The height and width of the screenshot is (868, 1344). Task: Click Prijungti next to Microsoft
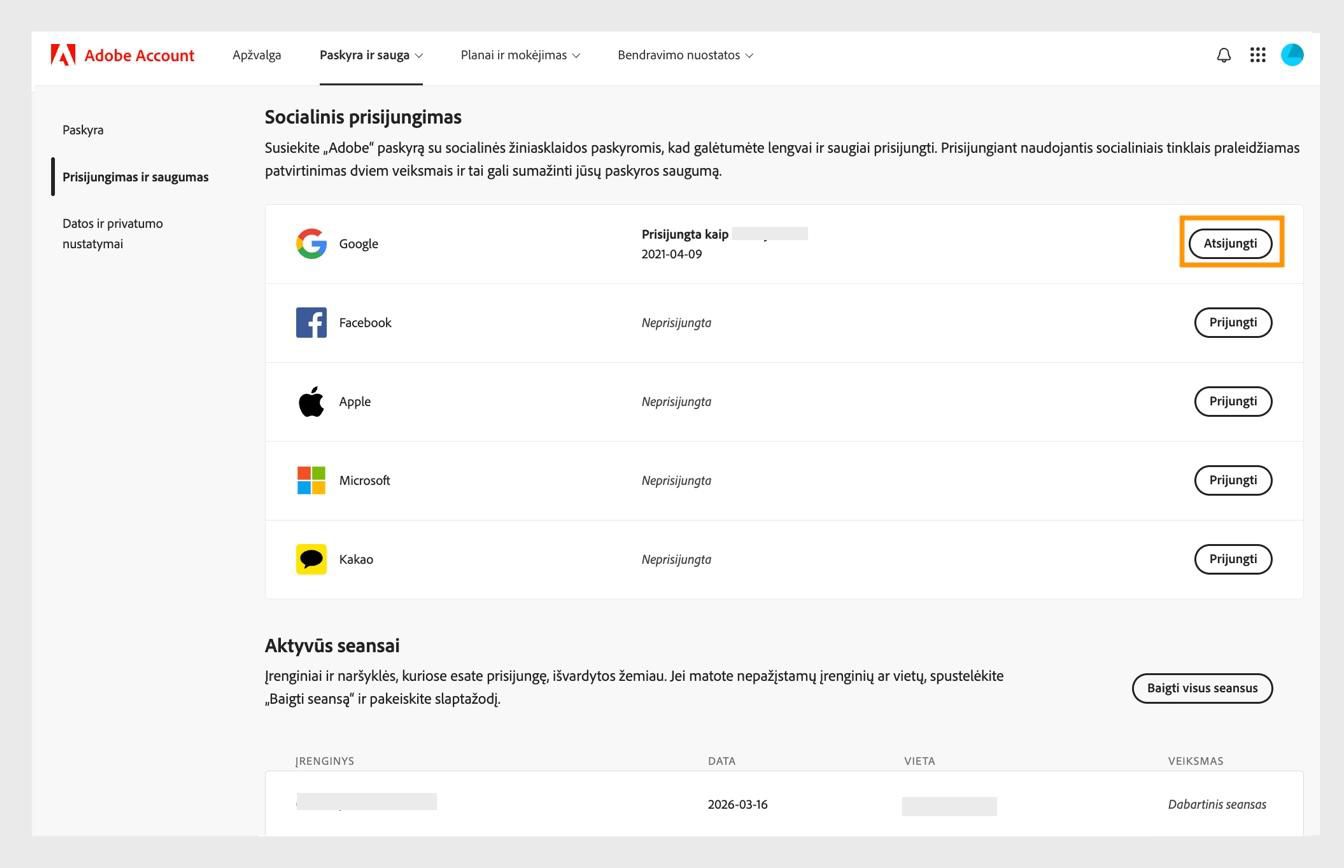point(1233,480)
